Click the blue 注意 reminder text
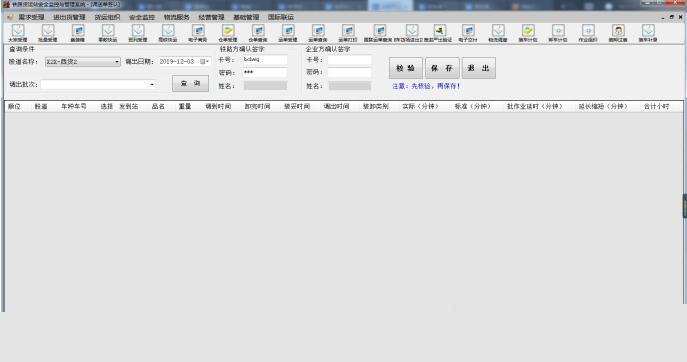Screen dimensions: 687x362 click(426, 86)
